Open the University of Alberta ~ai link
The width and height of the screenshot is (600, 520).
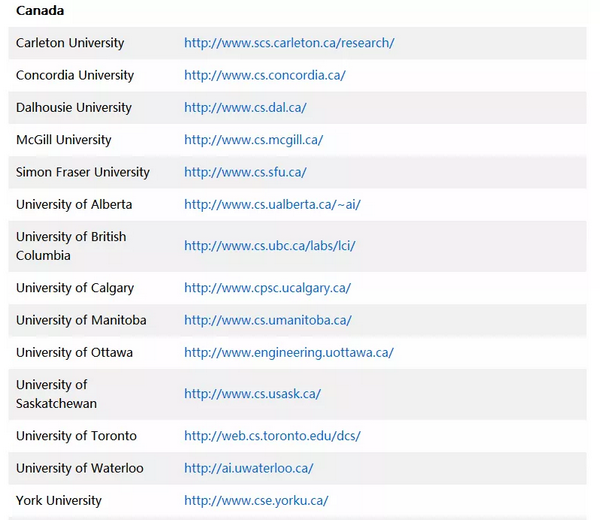[272, 204]
